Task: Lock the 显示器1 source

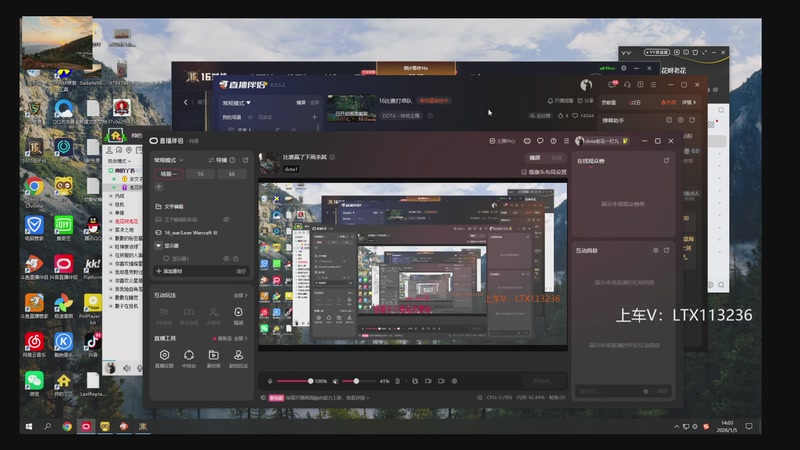Action: [236, 259]
